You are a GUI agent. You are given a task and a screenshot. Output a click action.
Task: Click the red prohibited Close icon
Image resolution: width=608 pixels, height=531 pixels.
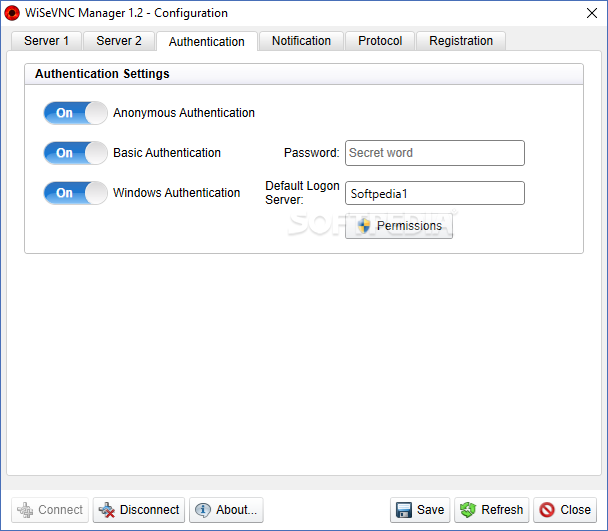[x=547, y=510]
